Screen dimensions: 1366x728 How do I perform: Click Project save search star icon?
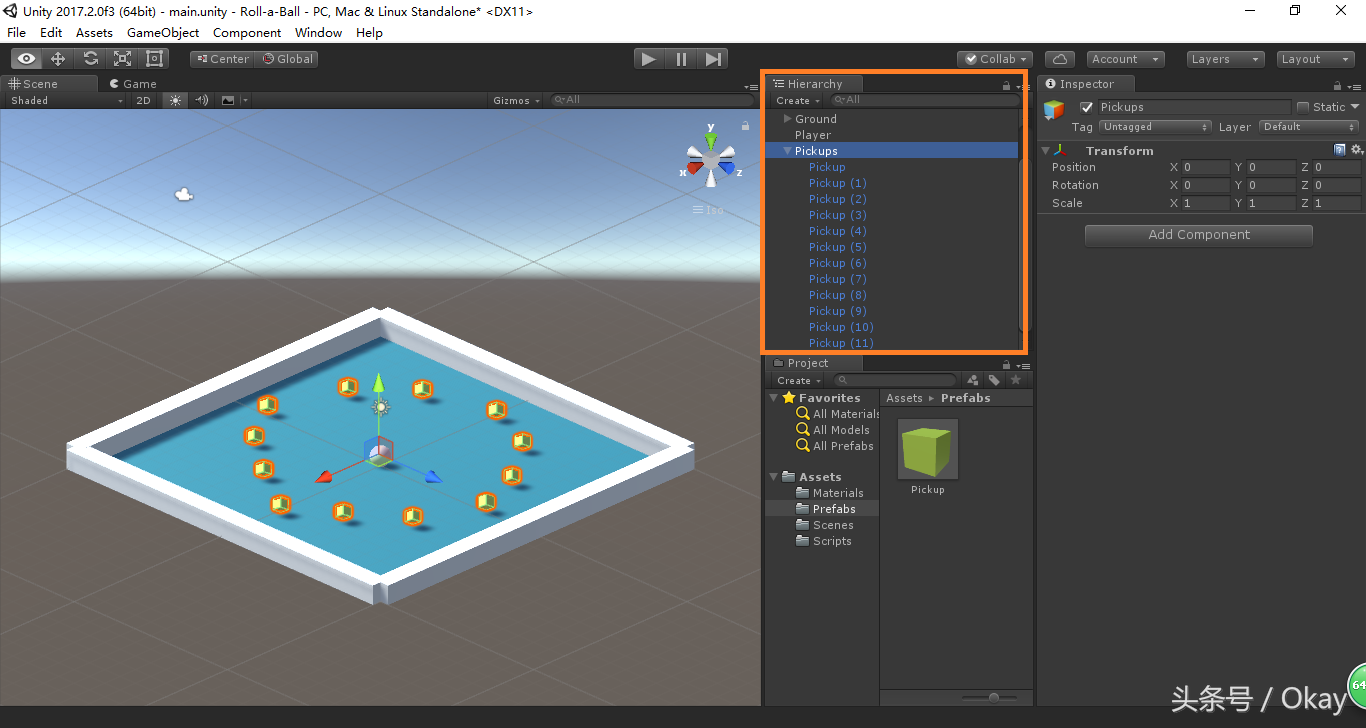pyautogui.click(x=1016, y=380)
